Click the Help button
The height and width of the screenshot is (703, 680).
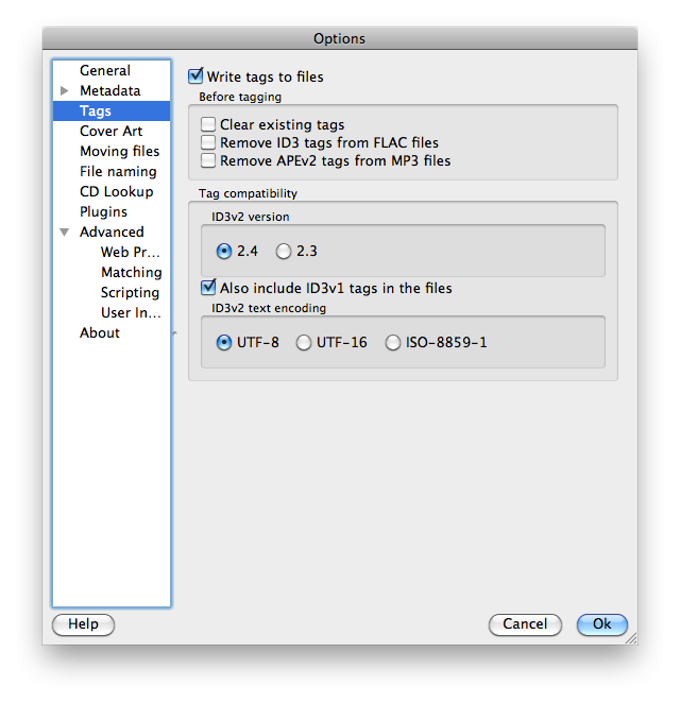coord(83,625)
